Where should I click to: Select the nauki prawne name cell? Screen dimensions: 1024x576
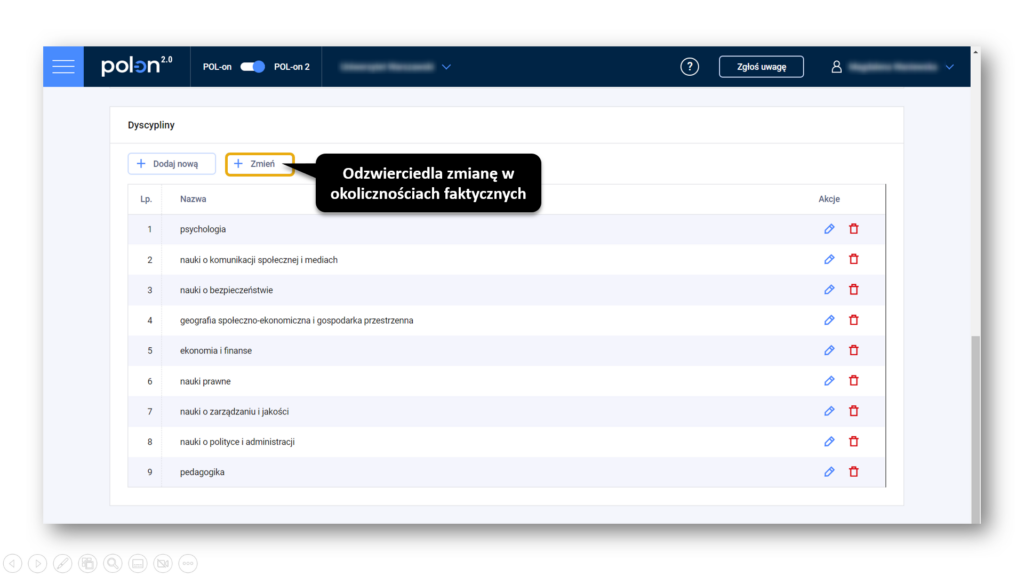tap(205, 381)
